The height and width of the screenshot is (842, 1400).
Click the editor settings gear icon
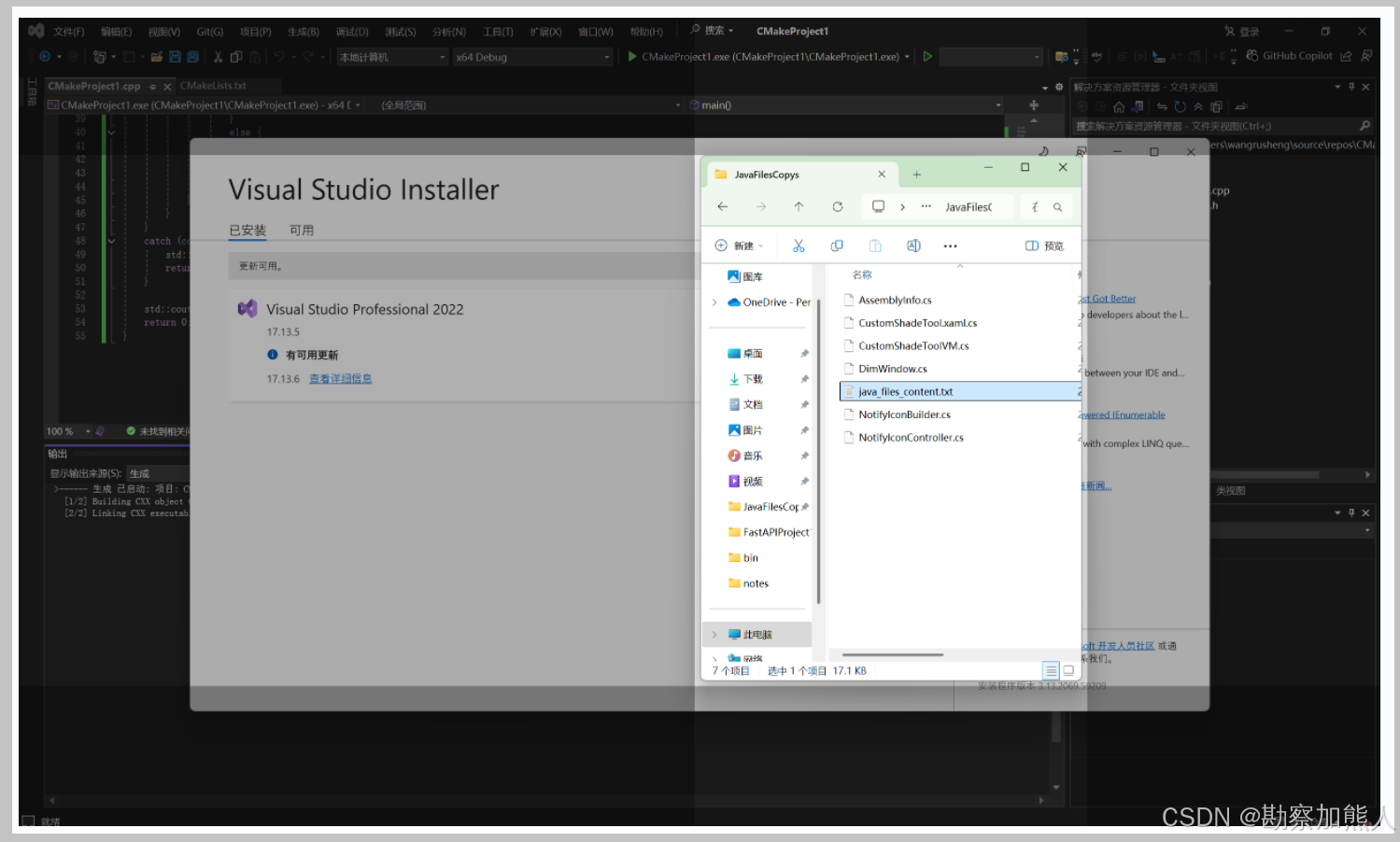(1059, 87)
